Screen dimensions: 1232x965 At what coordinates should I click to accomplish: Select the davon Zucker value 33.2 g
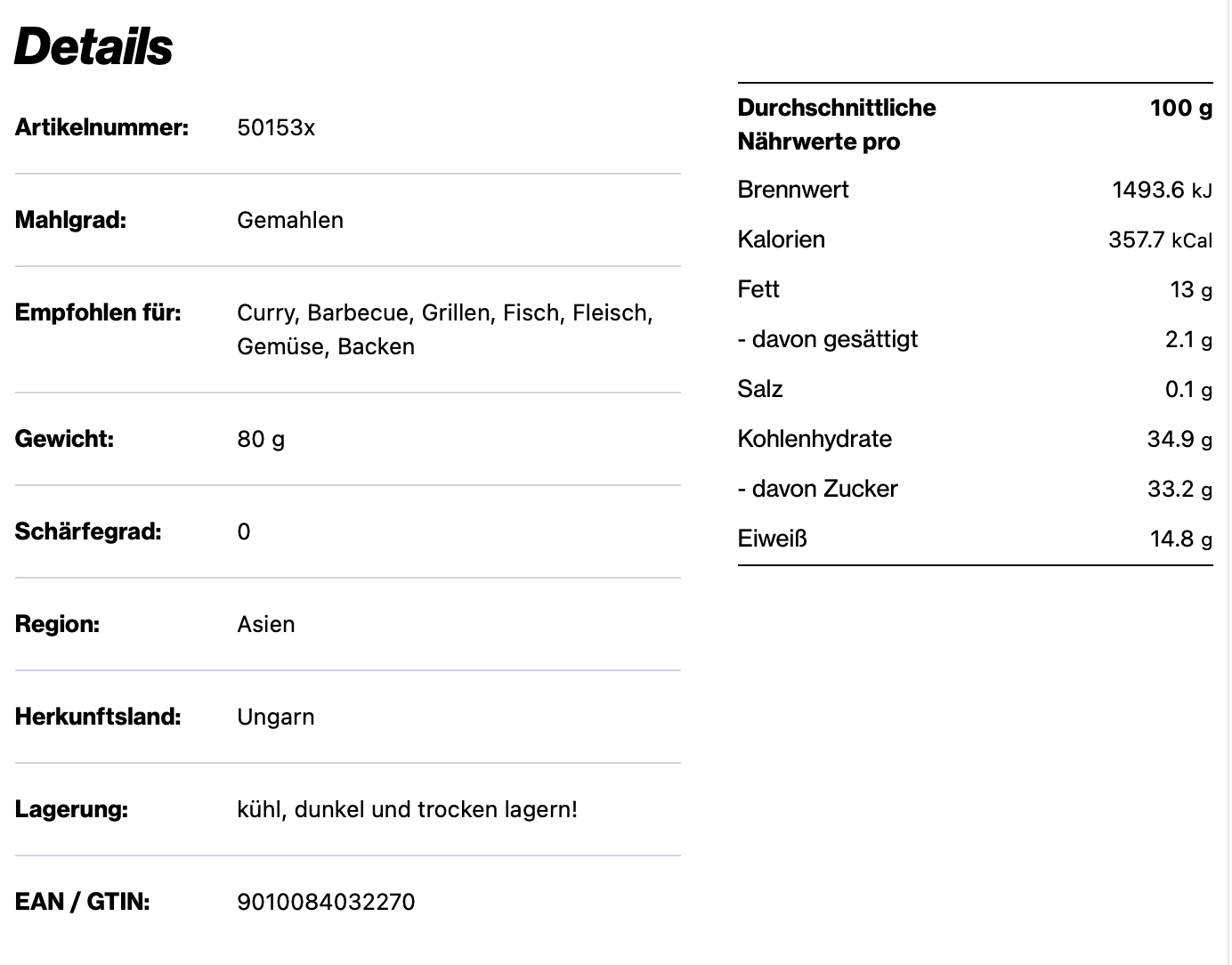pos(1179,490)
